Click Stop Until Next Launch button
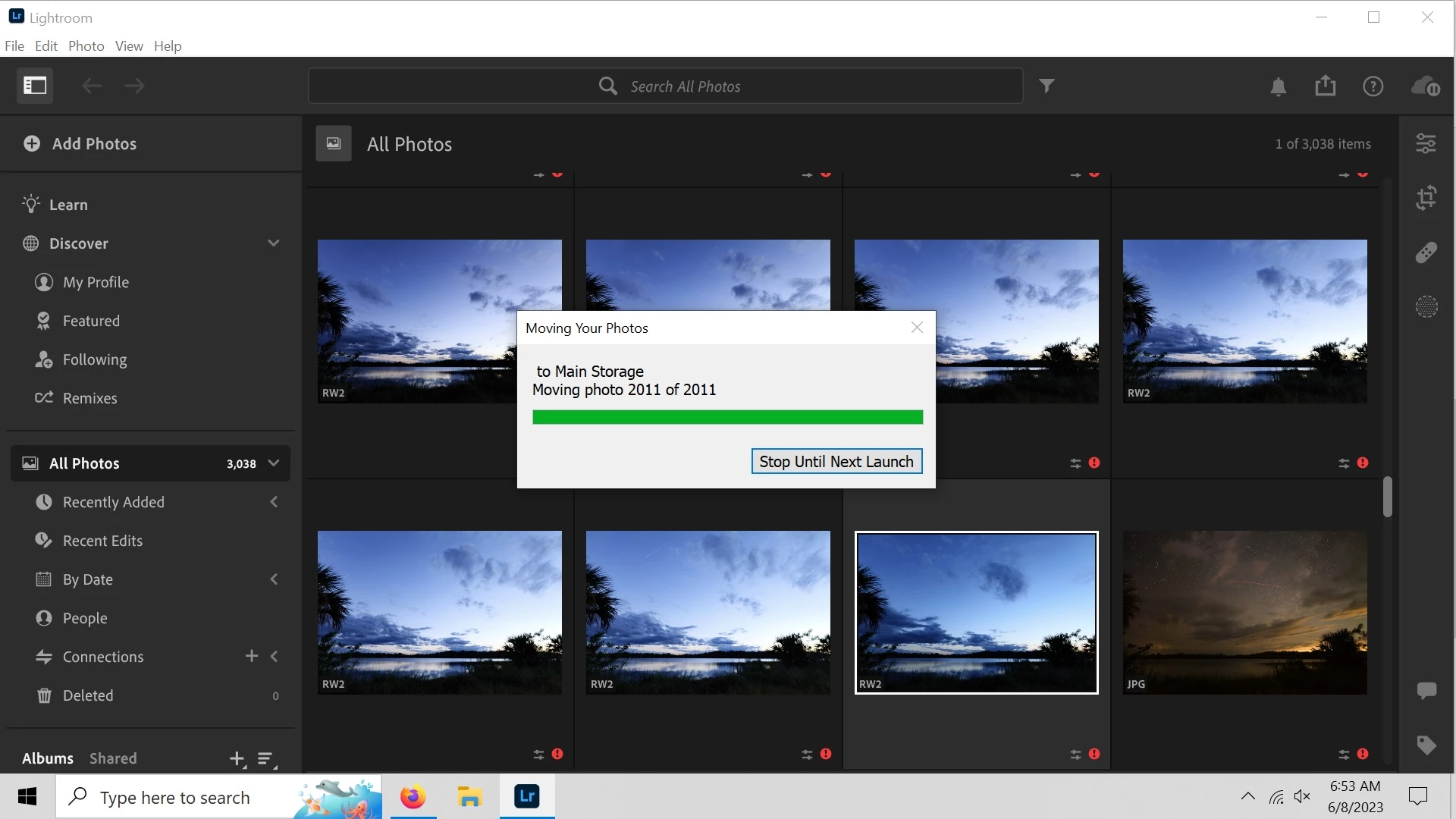Viewport: 1456px width, 819px height. point(836,462)
